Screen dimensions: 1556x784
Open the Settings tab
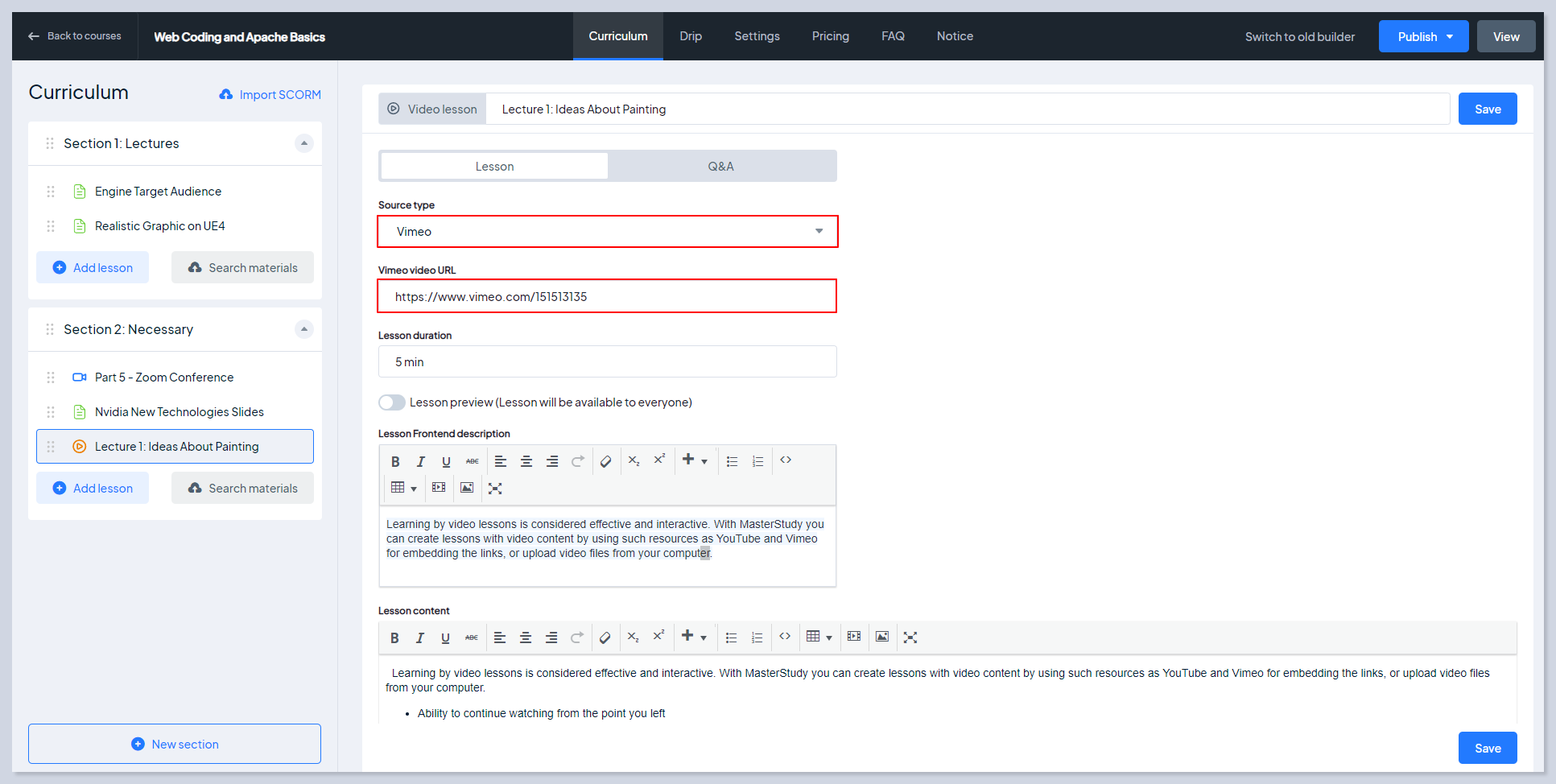[757, 36]
